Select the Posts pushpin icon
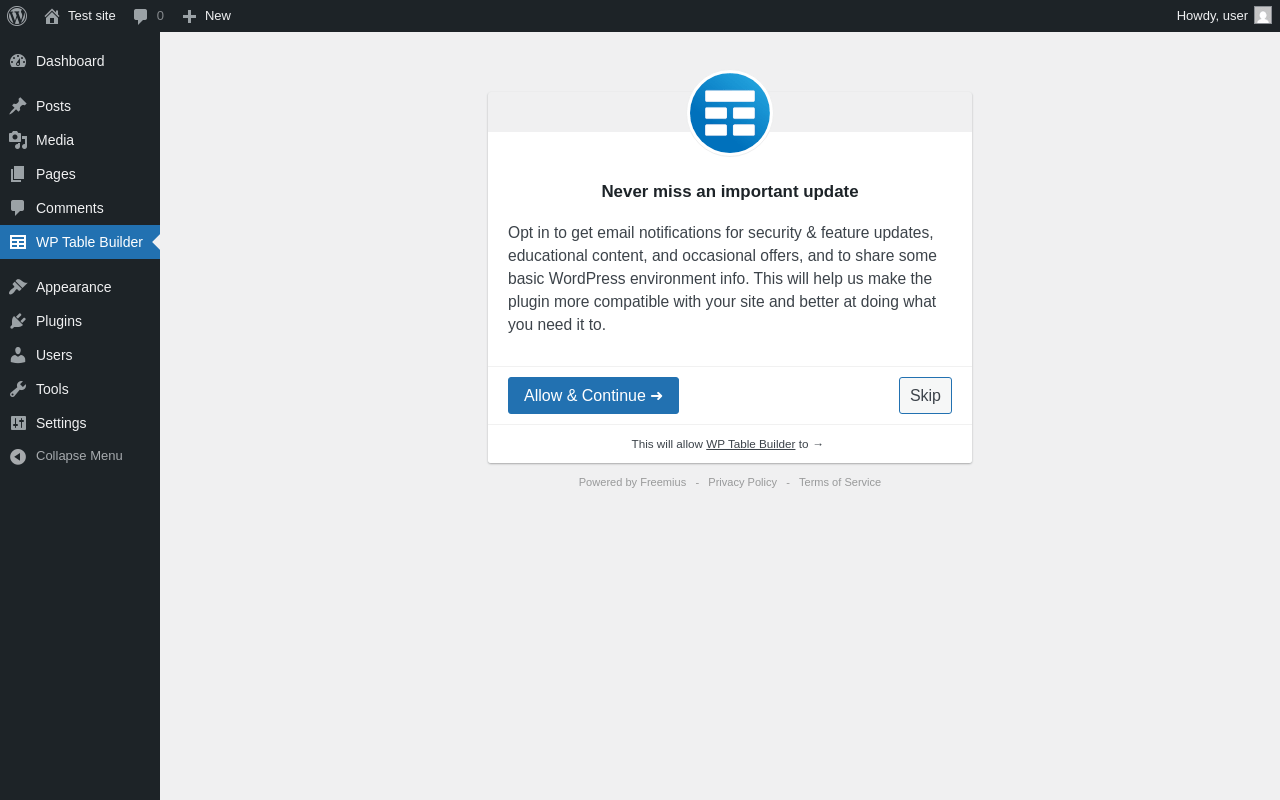This screenshot has width=1280, height=800. pos(18,106)
